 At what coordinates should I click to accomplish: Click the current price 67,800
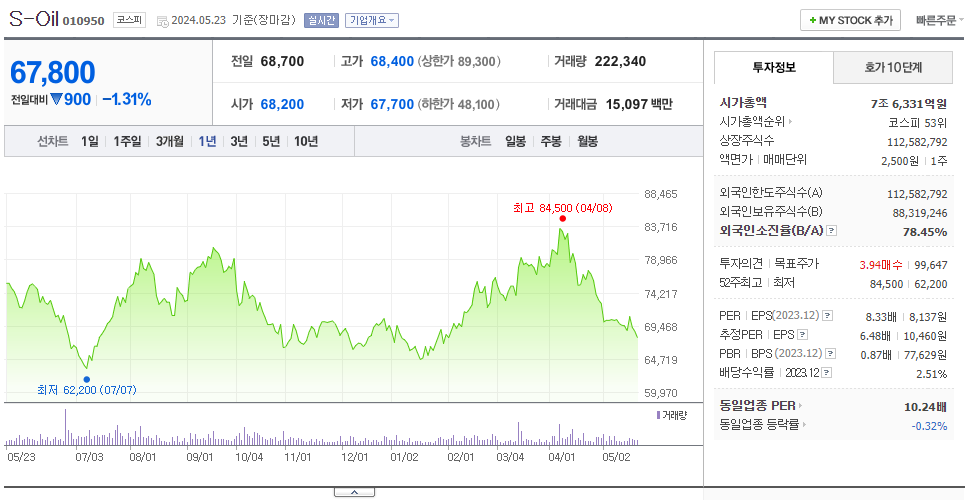pos(52,72)
